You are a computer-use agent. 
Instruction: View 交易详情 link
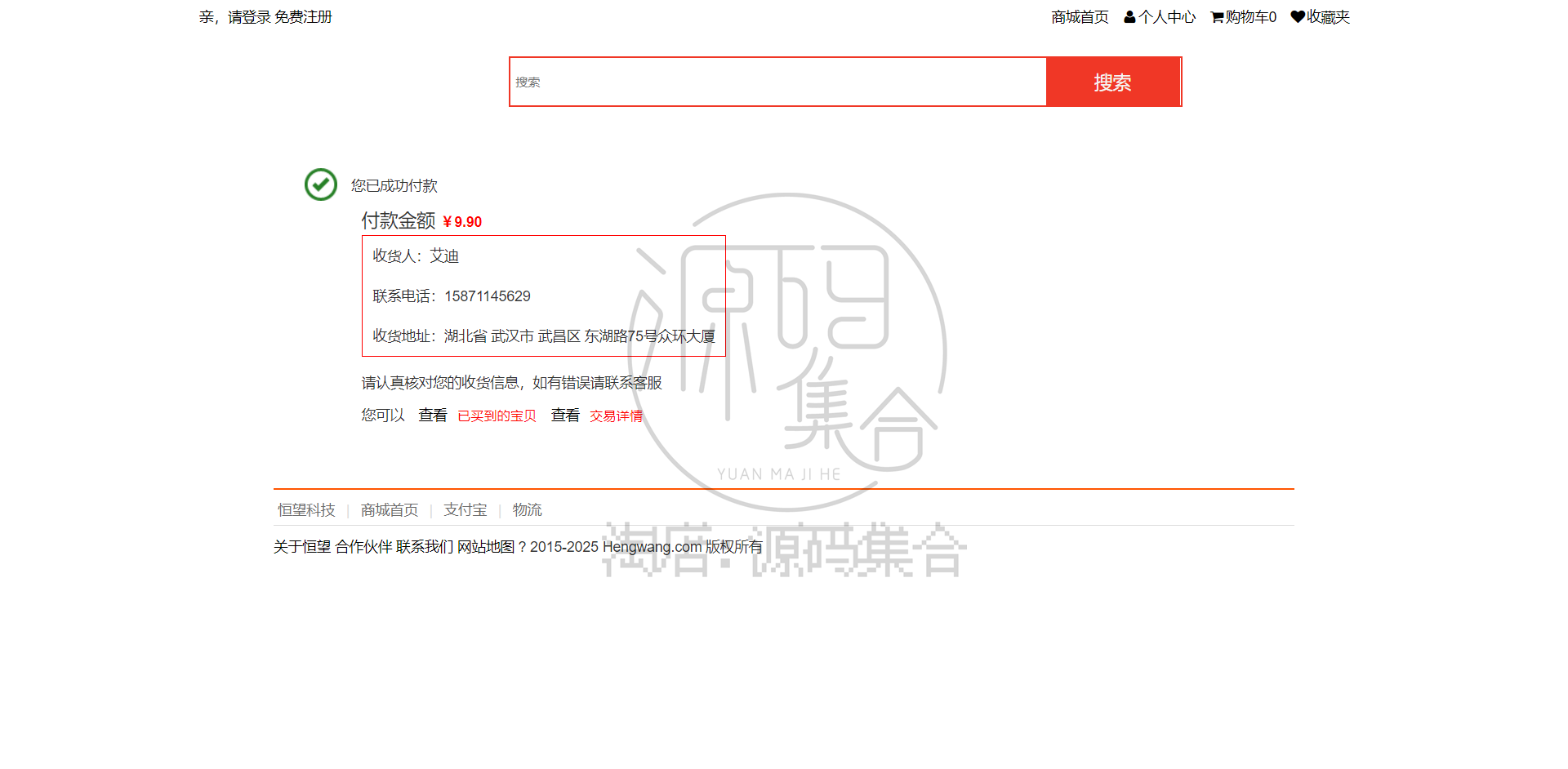(x=617, y=416)
